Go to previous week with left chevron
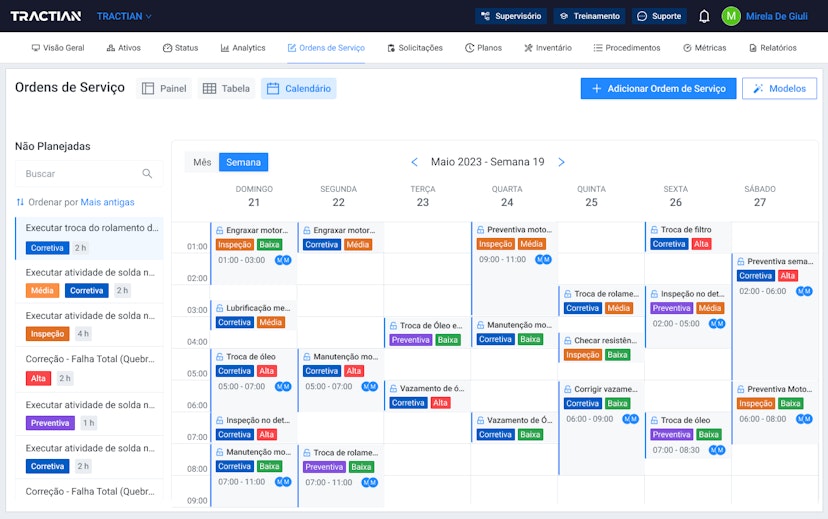This screenshot has height=519, width=828. [415, 162]
